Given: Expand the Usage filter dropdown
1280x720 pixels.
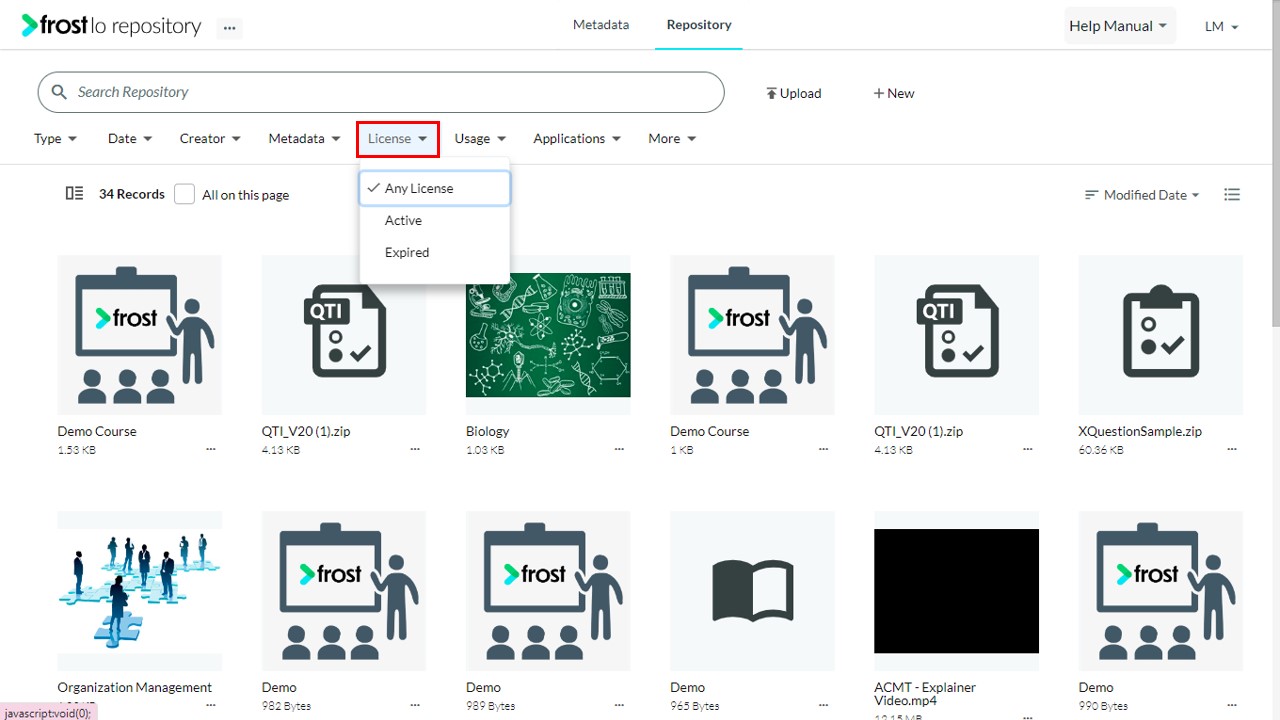Looking at the screenshot, I should [480, 139].
